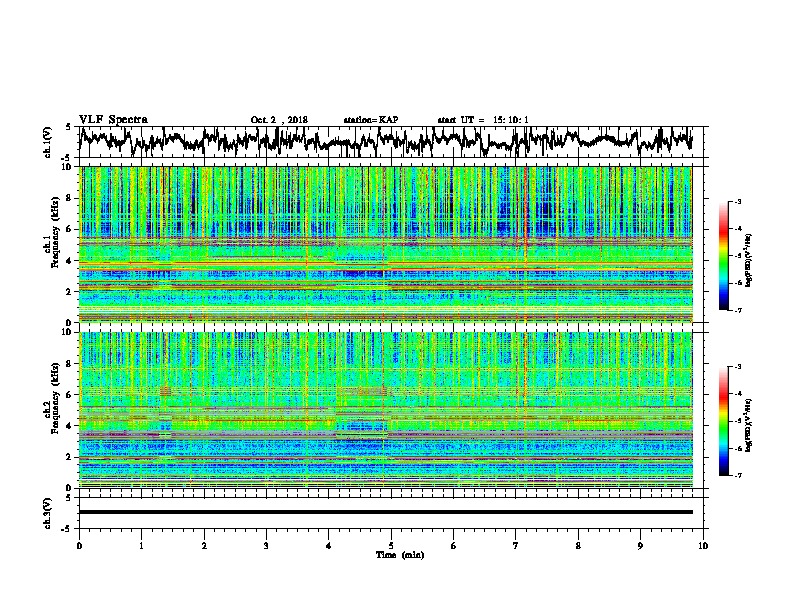The height and width of the screenshot is (612, 792).
Task: Click ch.1 frequency axis tick '4'
Action: 70,261
